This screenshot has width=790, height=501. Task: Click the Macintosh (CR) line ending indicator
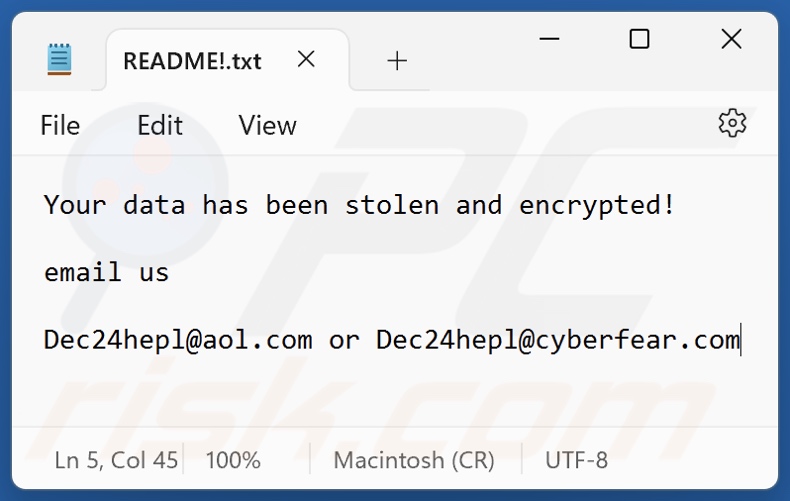click(x=414, y=460)
